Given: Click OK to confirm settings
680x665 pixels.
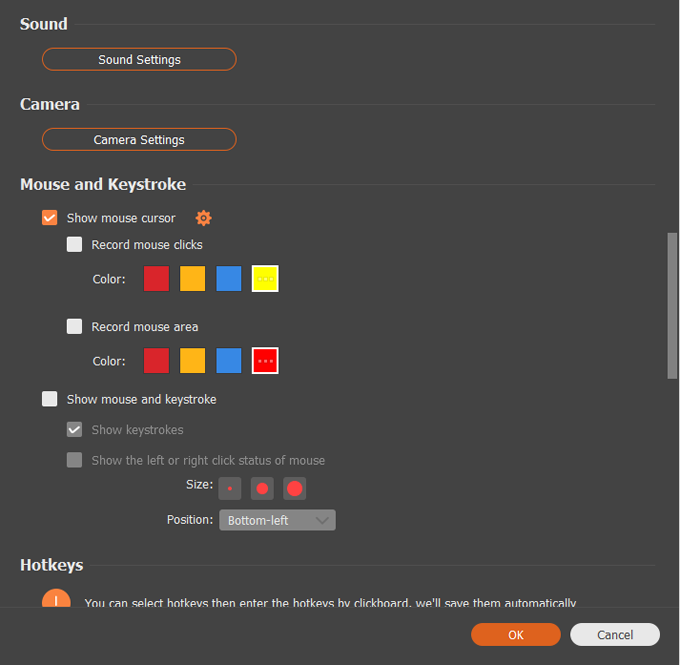Looking at the screenshot, I should tap(515, 635).
